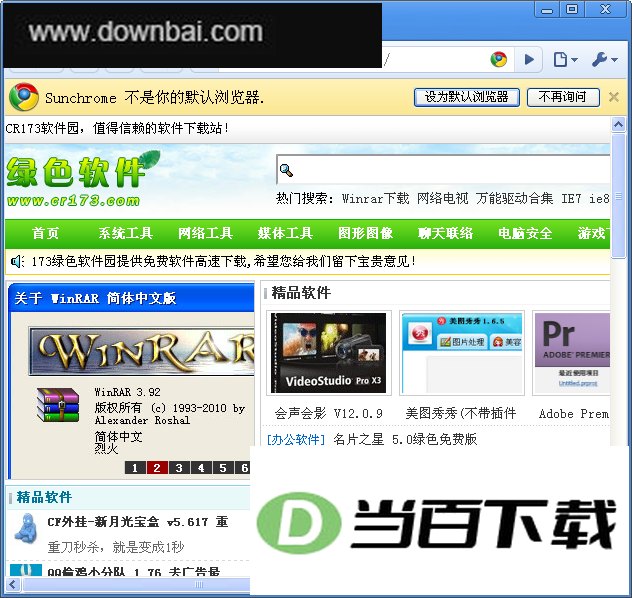Click the magnifier search icon

click(286, 170)
